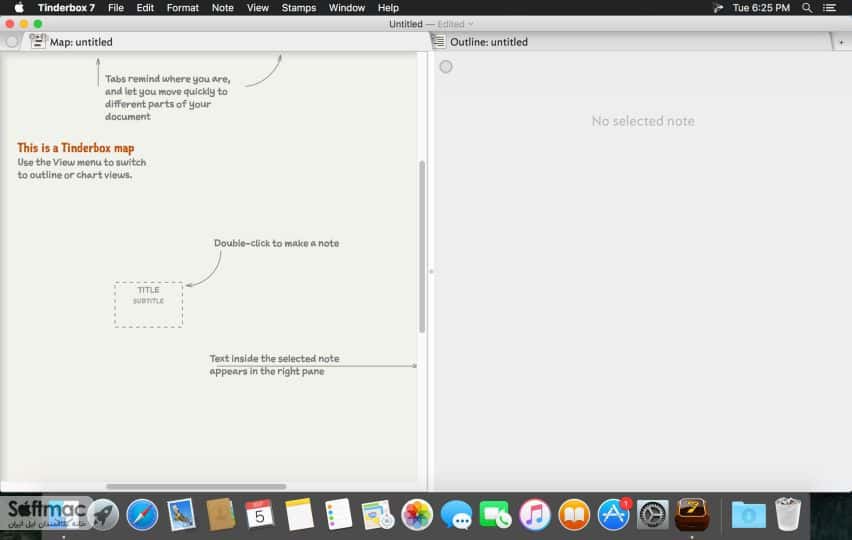Open Spotlight search in the menu bar
The width and height of the screenshot is (852, 540).
click(807, 8)
